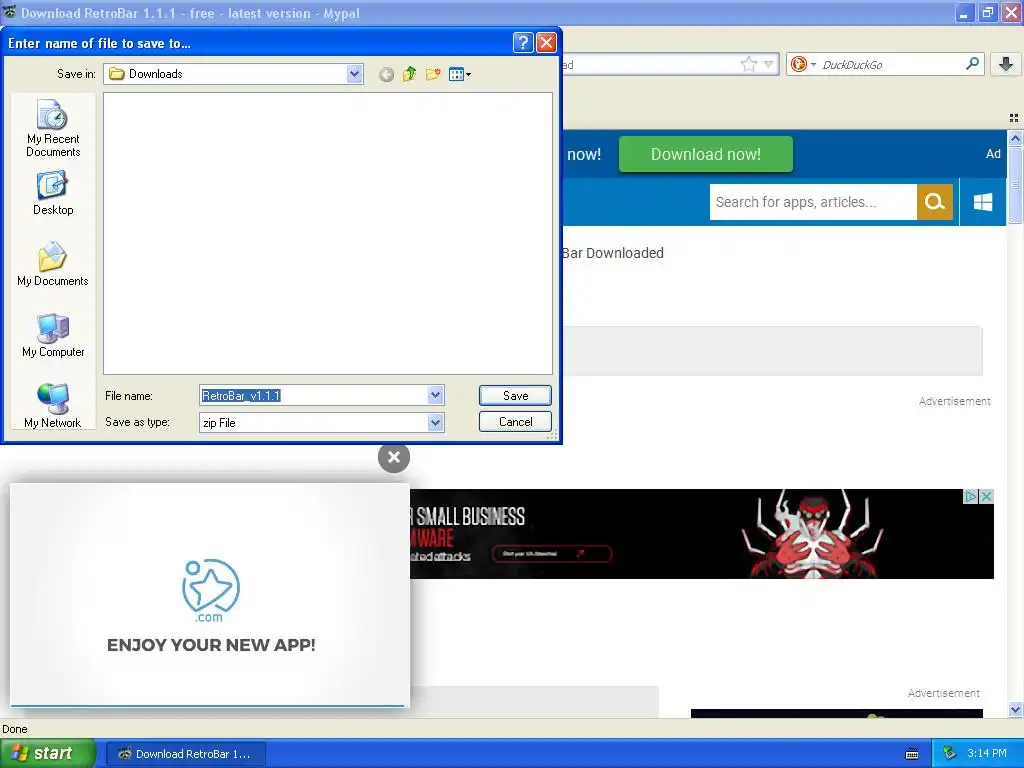Close the Small Business banner ad
1024x768 pixels.
[x=987, y=496]
